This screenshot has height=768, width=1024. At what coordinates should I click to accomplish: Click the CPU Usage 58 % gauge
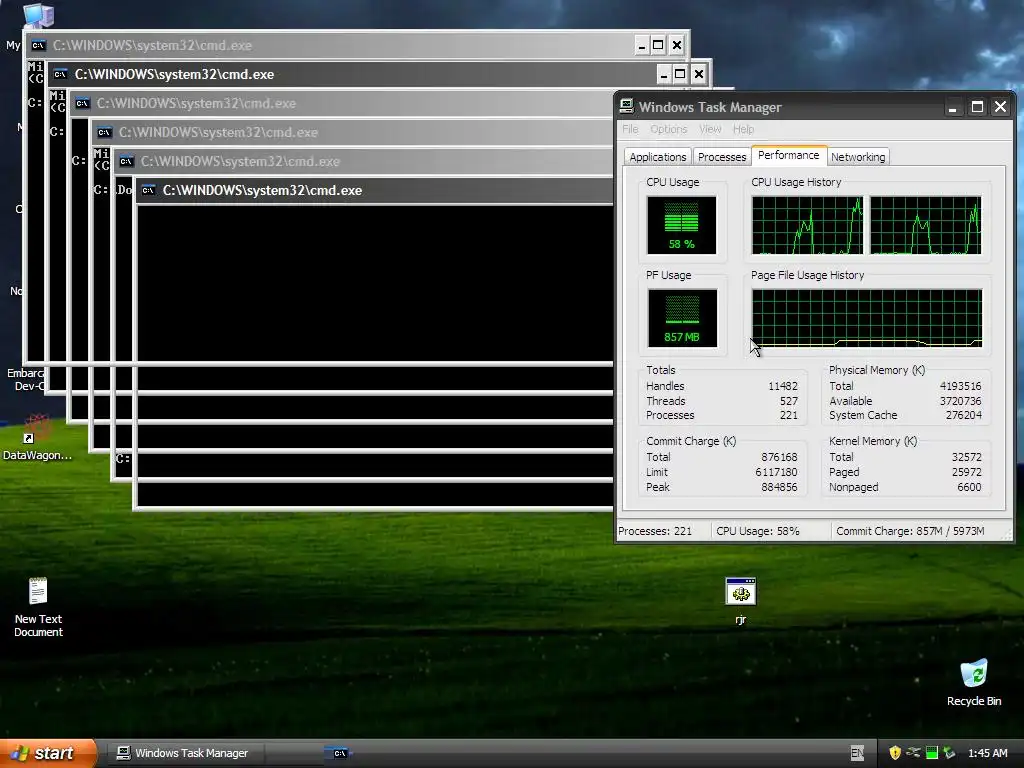coord(682,225)
